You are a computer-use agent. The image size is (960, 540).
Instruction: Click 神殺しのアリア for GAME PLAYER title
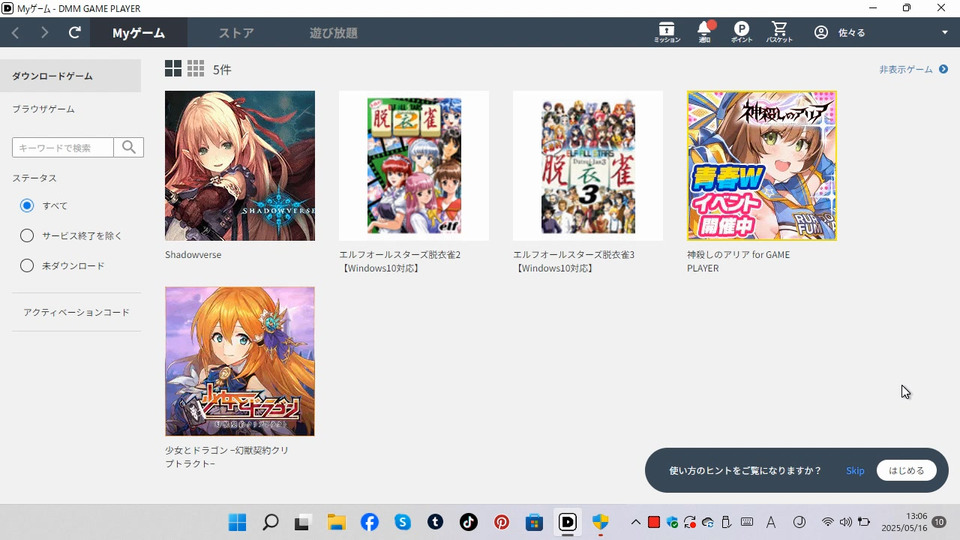pos(738,261)
